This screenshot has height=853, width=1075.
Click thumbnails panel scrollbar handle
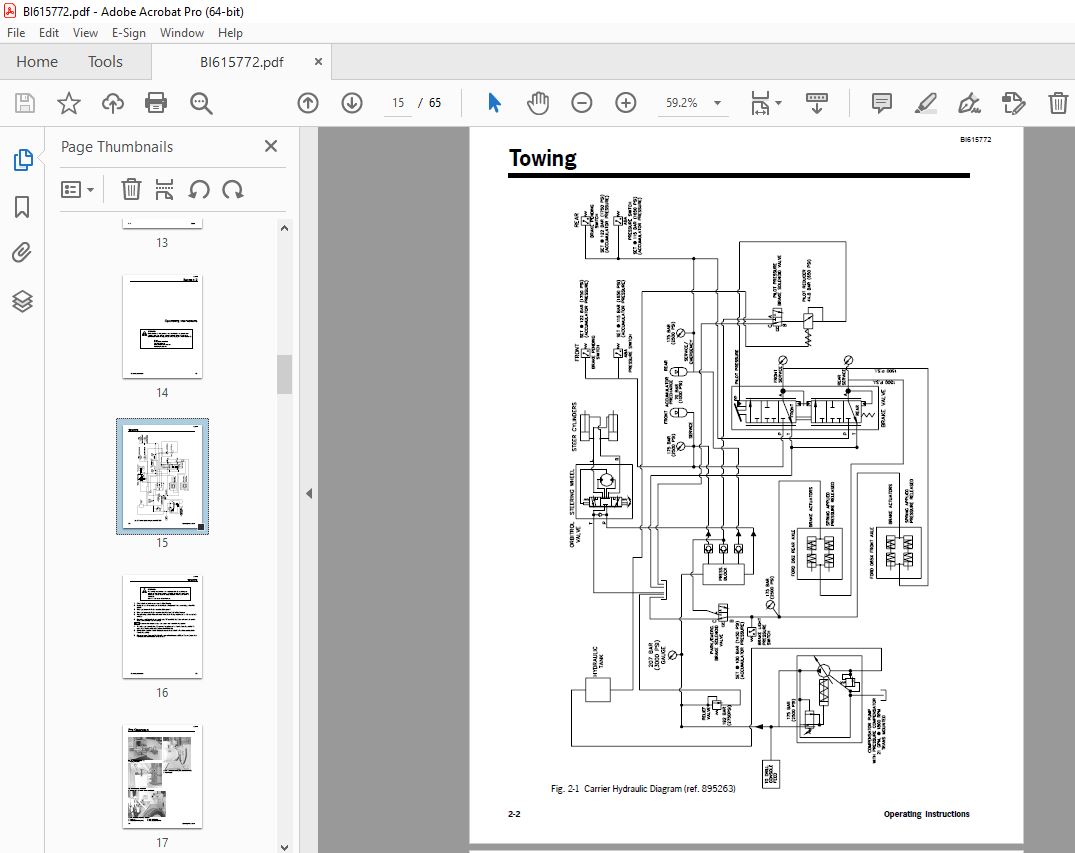click(285, 374)
